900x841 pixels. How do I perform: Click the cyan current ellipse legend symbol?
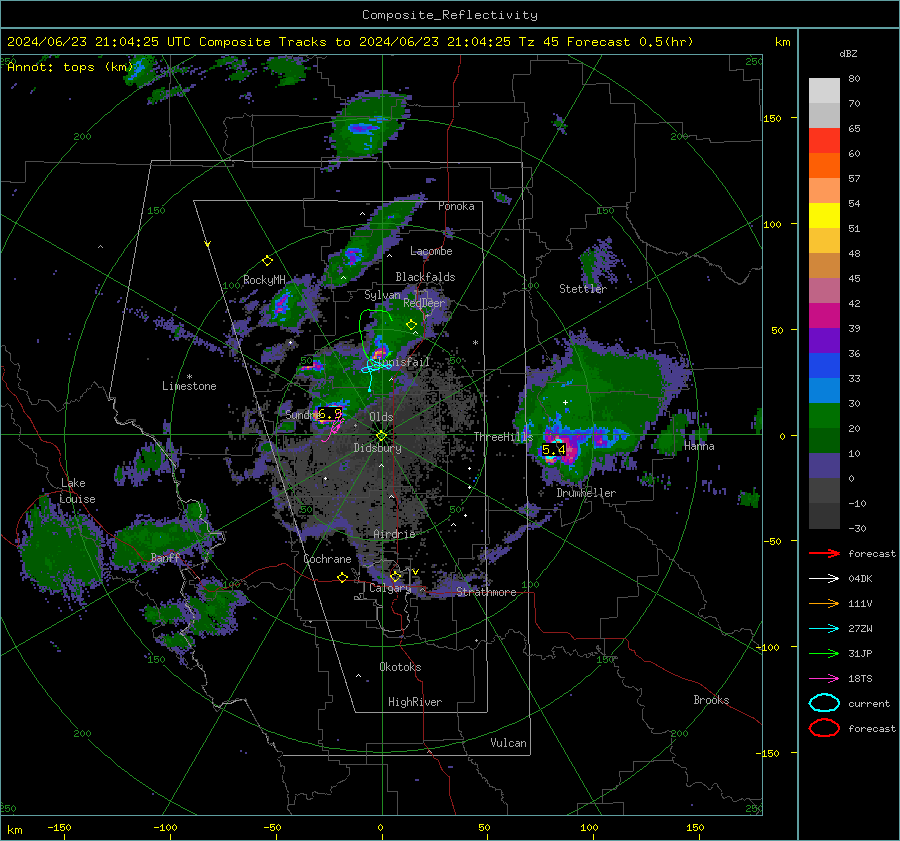click(x=824, y=703)
